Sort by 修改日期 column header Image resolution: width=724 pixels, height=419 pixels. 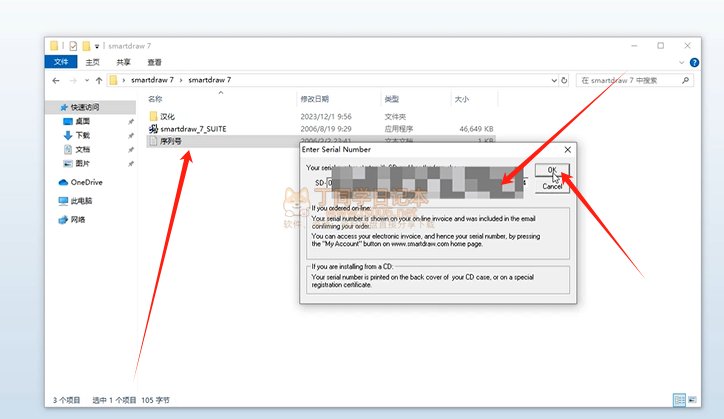314,99
